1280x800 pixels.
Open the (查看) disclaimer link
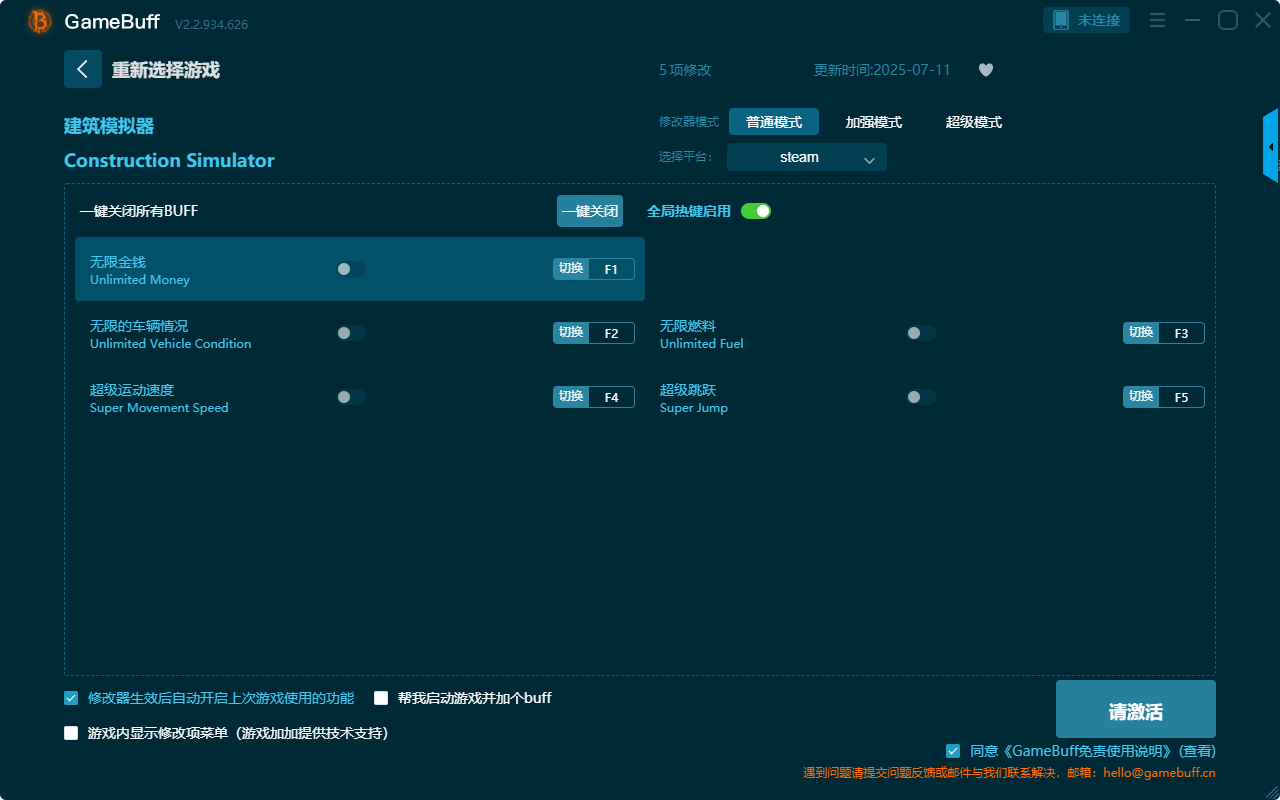pos(1198,751)
